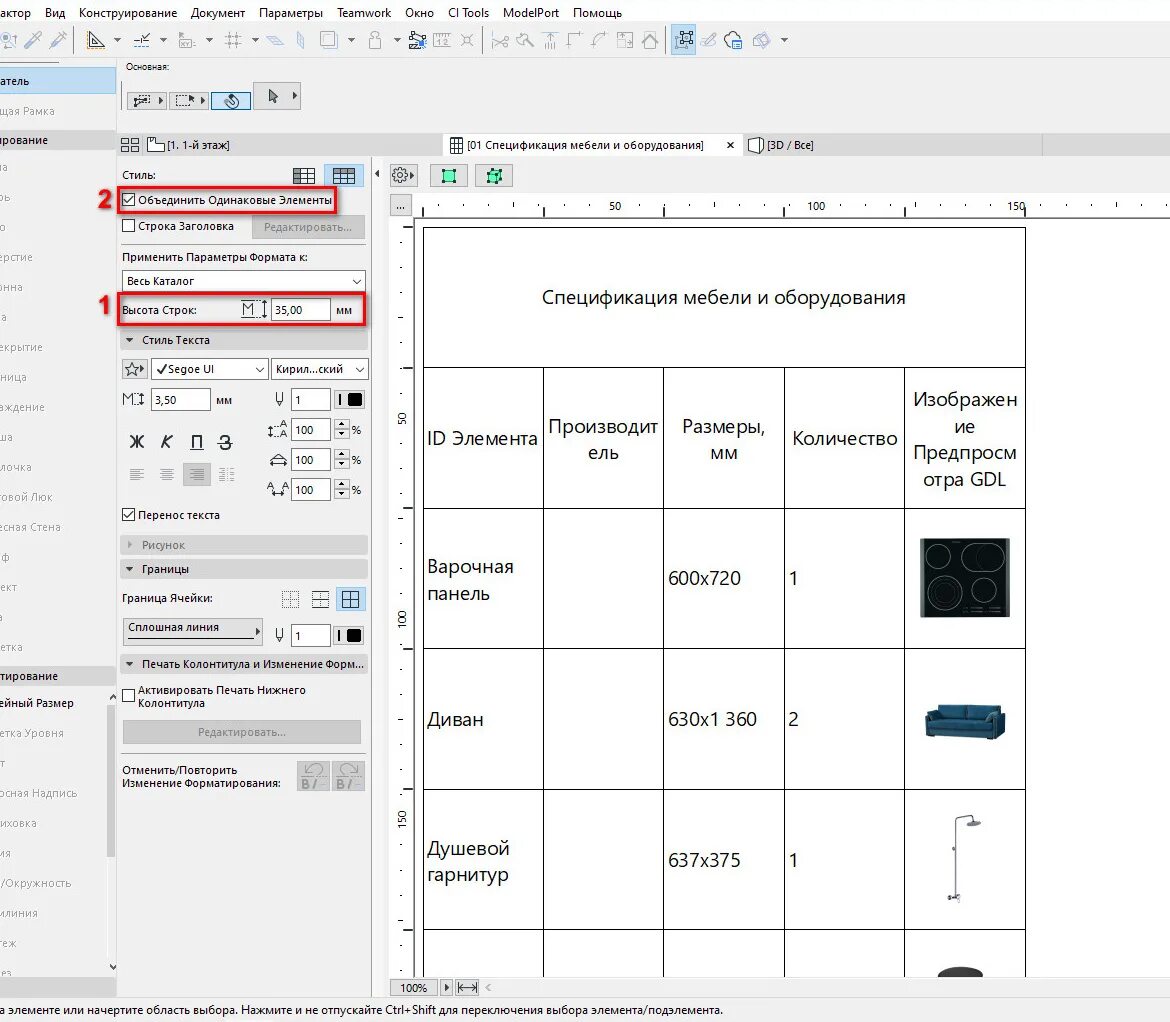Open the Teamwork menu
The height and width of the screenshot is (1022, 1170).
363,12
